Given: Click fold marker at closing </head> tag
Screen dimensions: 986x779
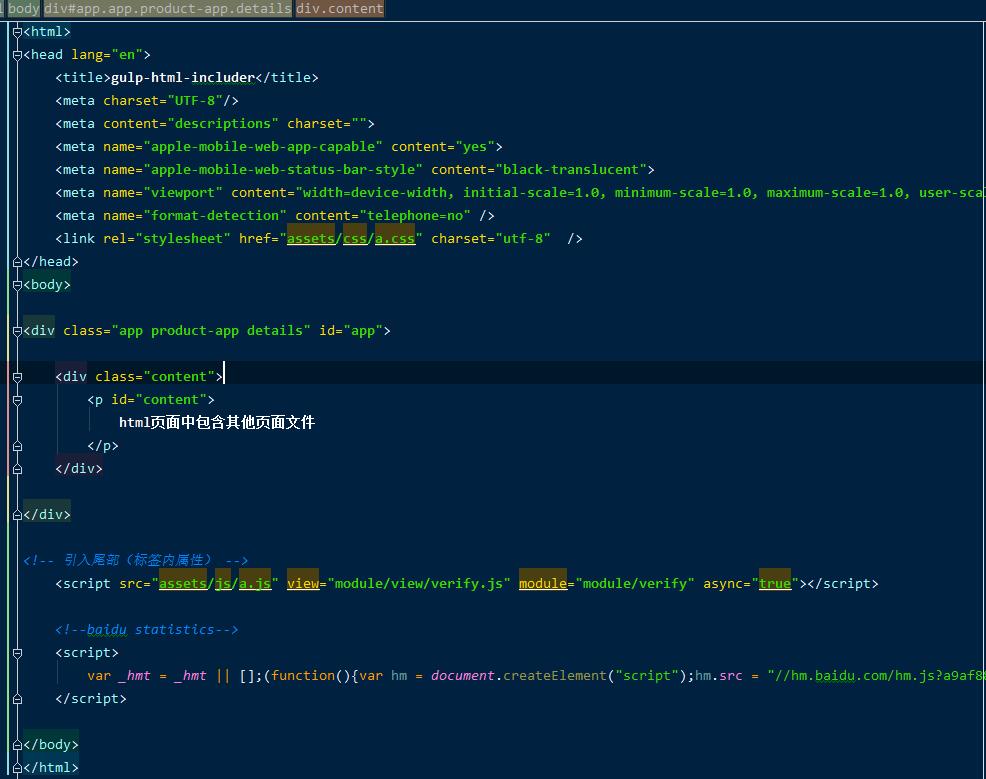Looking at the screenshot, I should pos(18,262).
